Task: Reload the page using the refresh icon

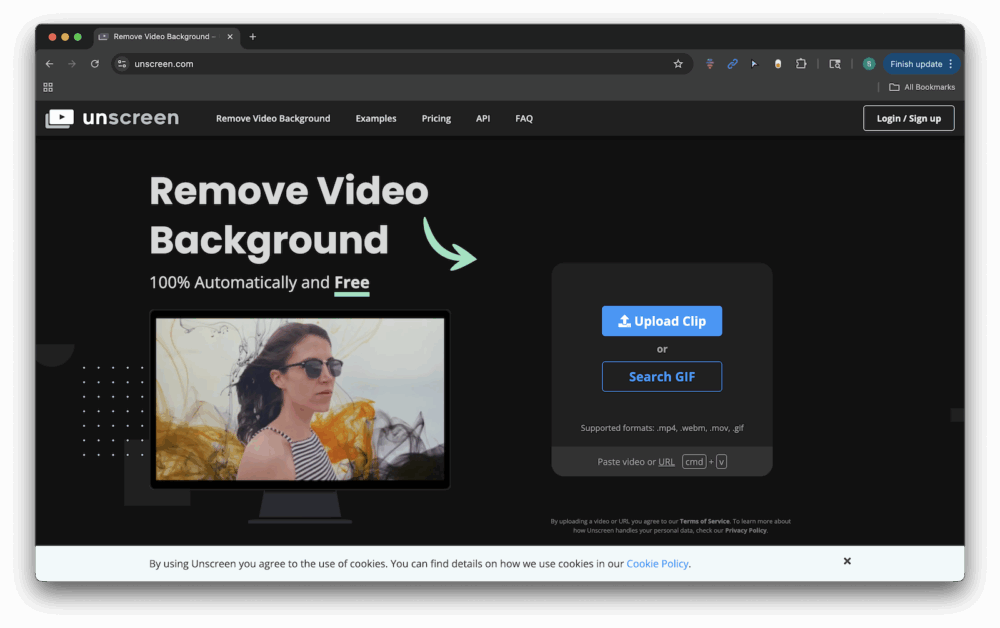Action: pyautogui.click(x=95, y=64)
